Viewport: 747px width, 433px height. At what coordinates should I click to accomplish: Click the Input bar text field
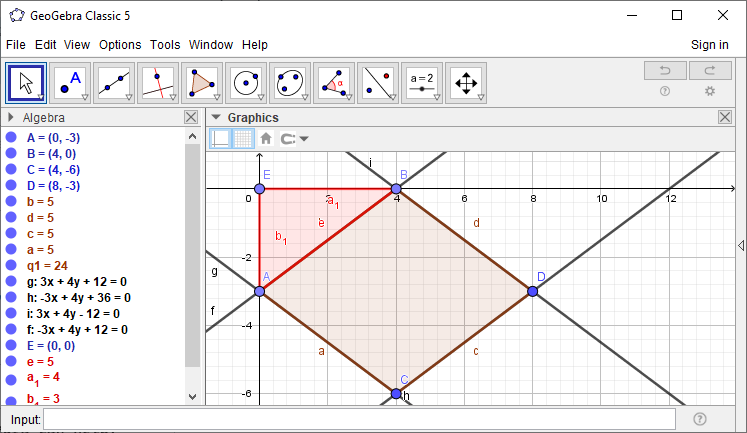click(359, 419)
